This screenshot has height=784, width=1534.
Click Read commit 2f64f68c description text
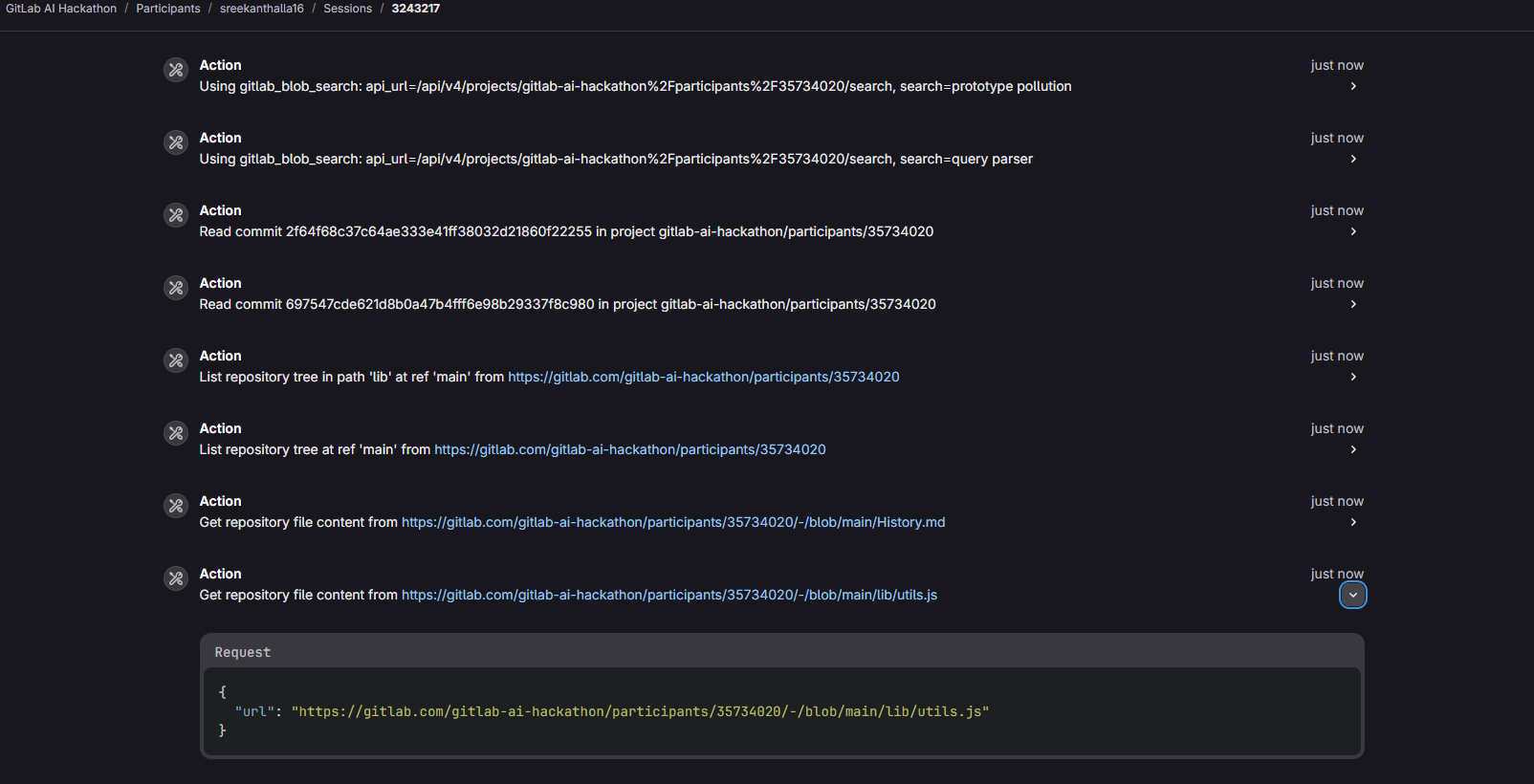pyautogui.click(x=566, y=231)
